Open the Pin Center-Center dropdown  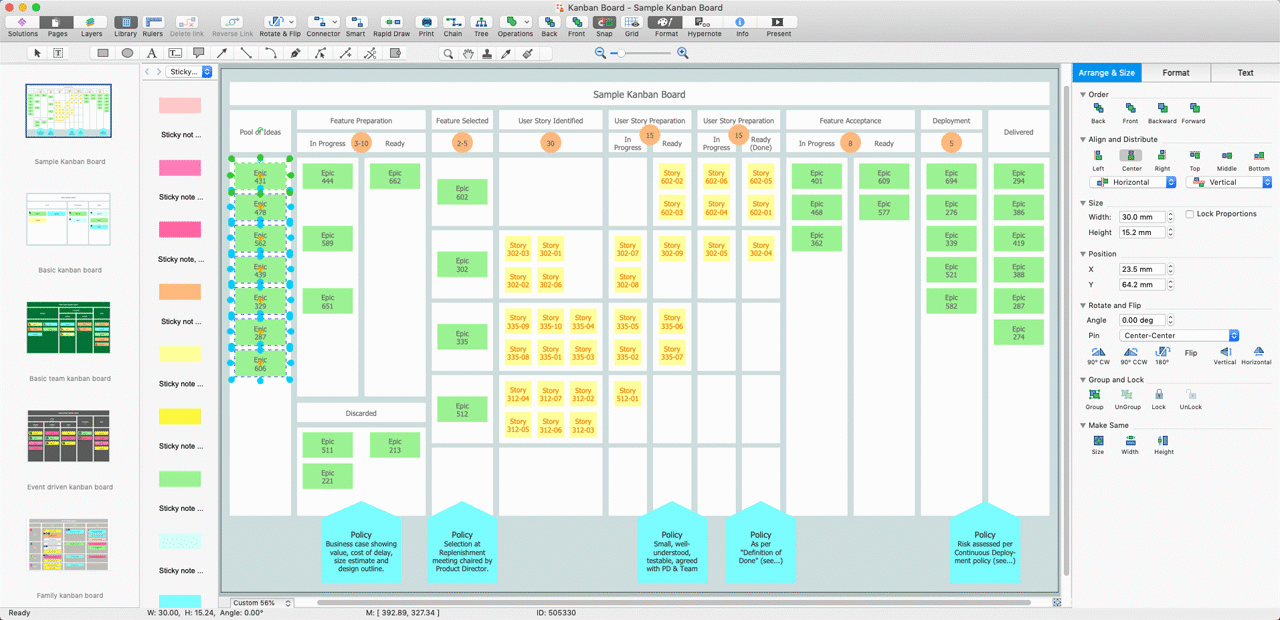1179,335
